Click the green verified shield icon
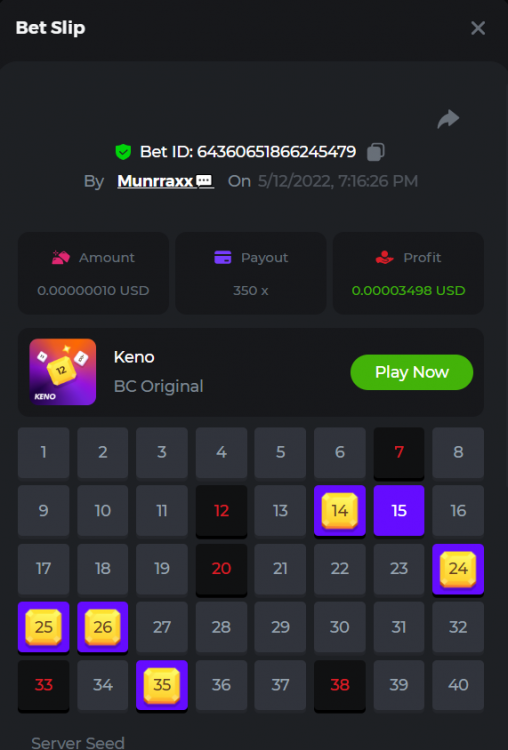Screen dimensions: 508x750 point(123,152)
